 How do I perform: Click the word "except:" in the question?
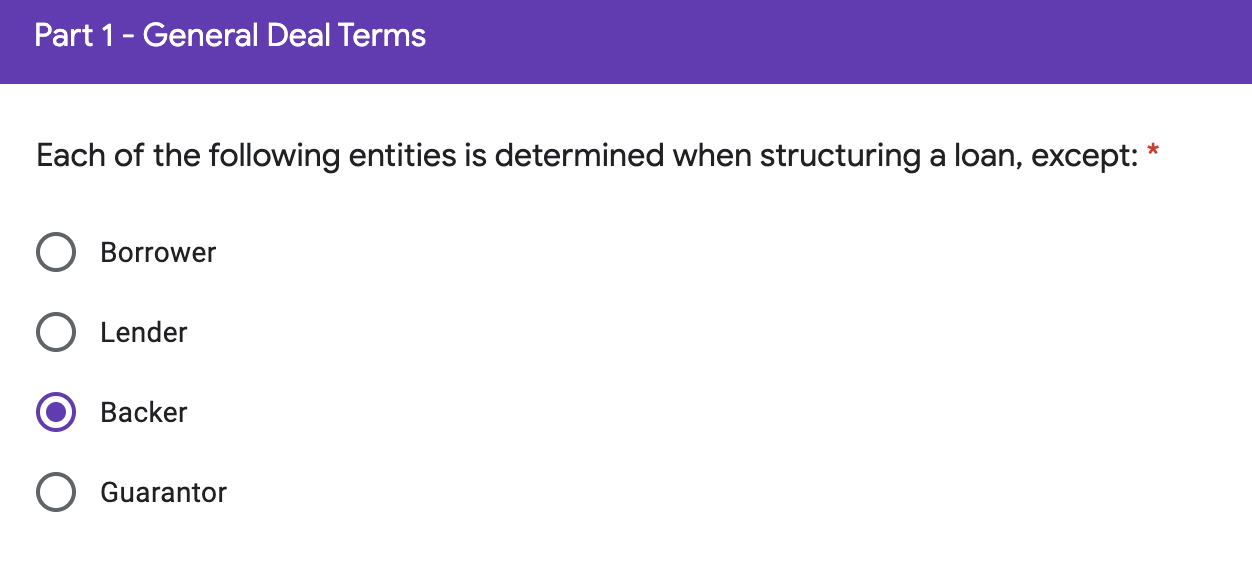[x=1084, y=156]
